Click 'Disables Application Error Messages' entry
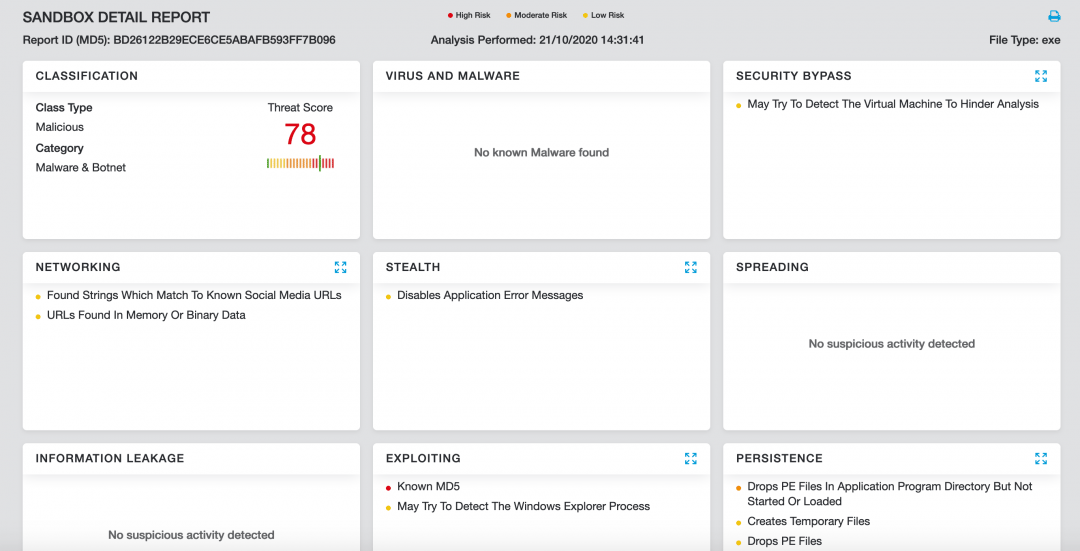This screenshot has width=1080, height=551. click(489, 296)
